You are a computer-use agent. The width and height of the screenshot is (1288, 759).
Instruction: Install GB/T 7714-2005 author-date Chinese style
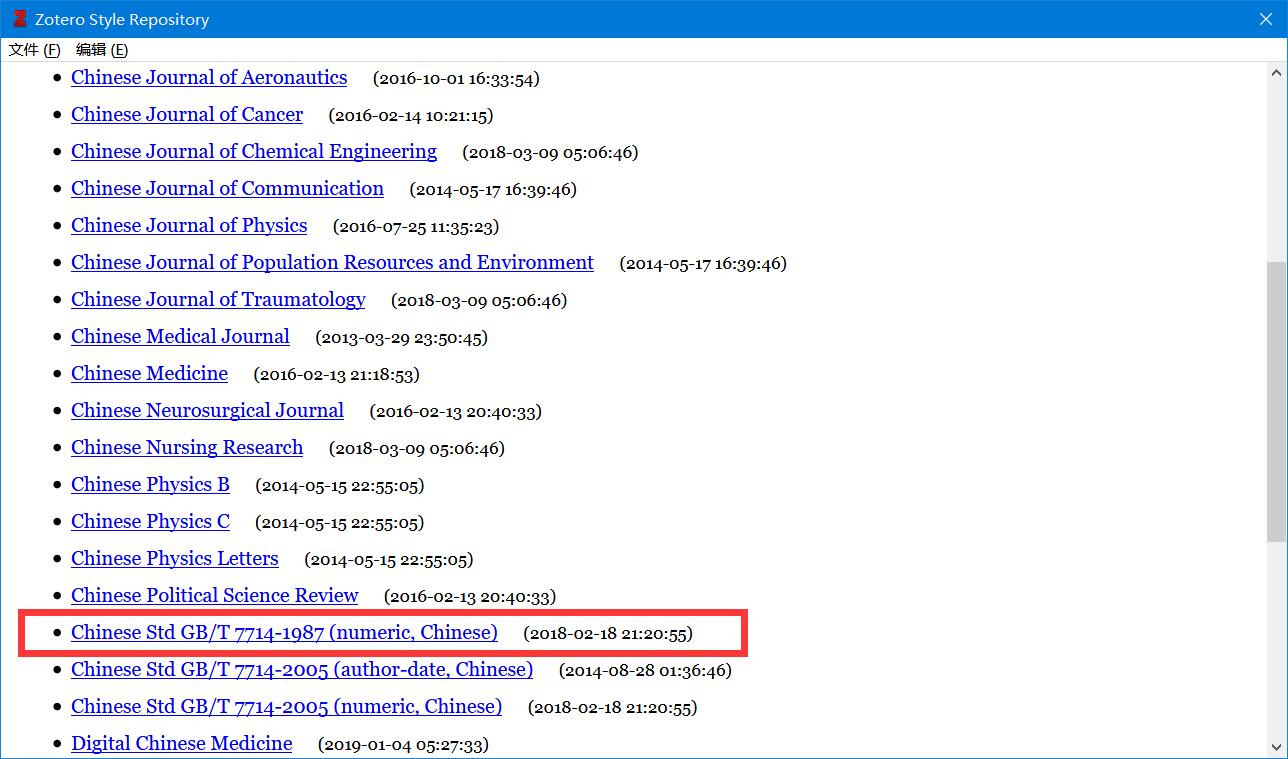point(302,670)
